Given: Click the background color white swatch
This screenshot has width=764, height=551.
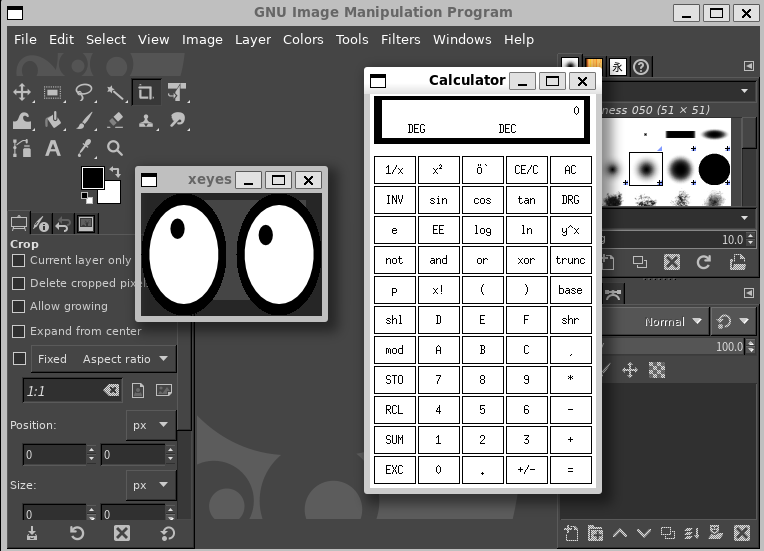Looking at the screenshot, I should click(x=112, y=195).
